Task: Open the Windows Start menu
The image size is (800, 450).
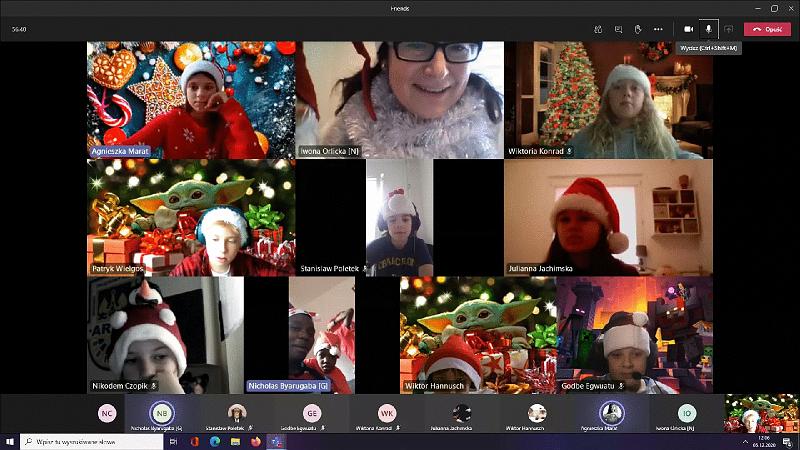Action: pos(9,440)
